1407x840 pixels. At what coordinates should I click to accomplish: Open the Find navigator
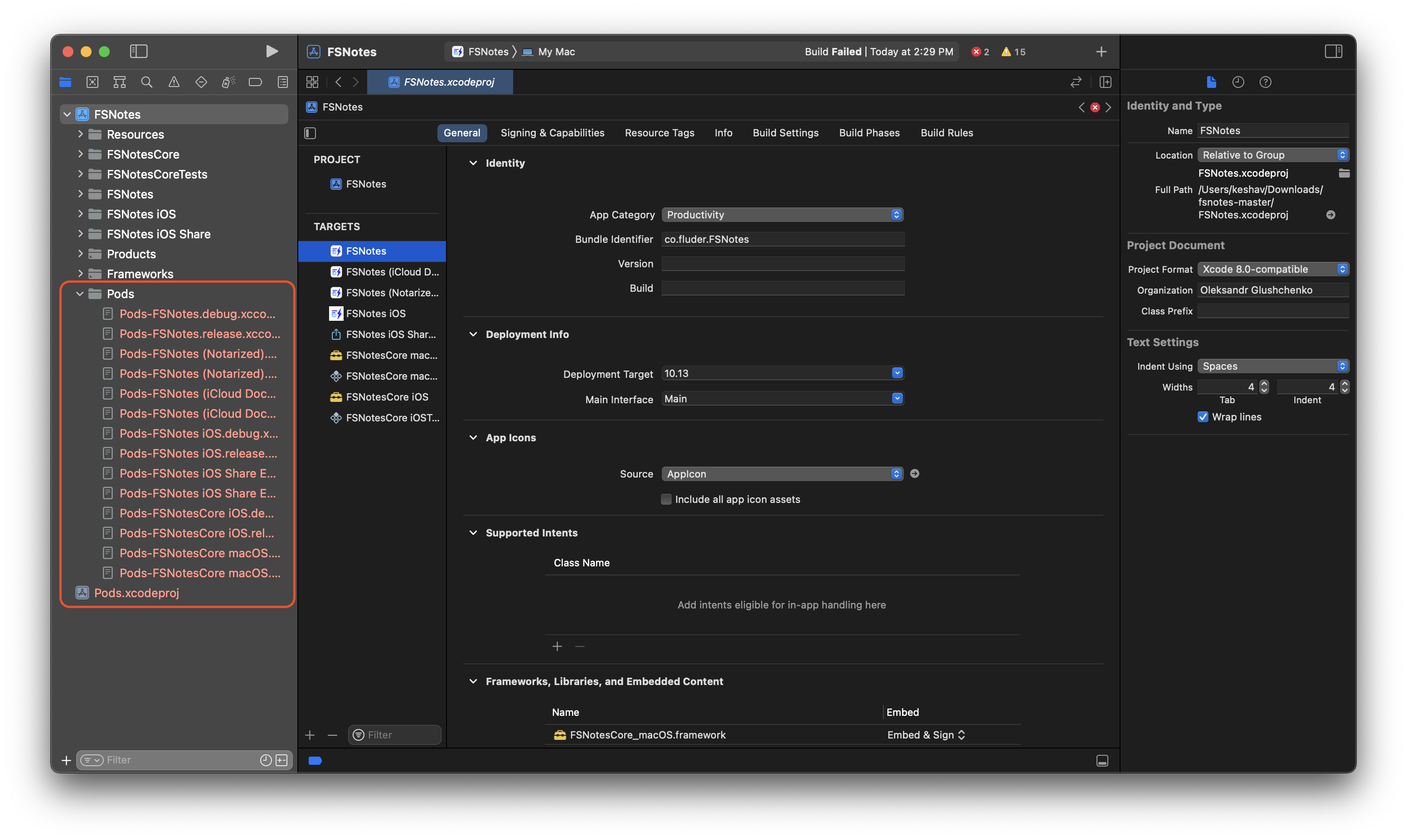pos(147,82)
